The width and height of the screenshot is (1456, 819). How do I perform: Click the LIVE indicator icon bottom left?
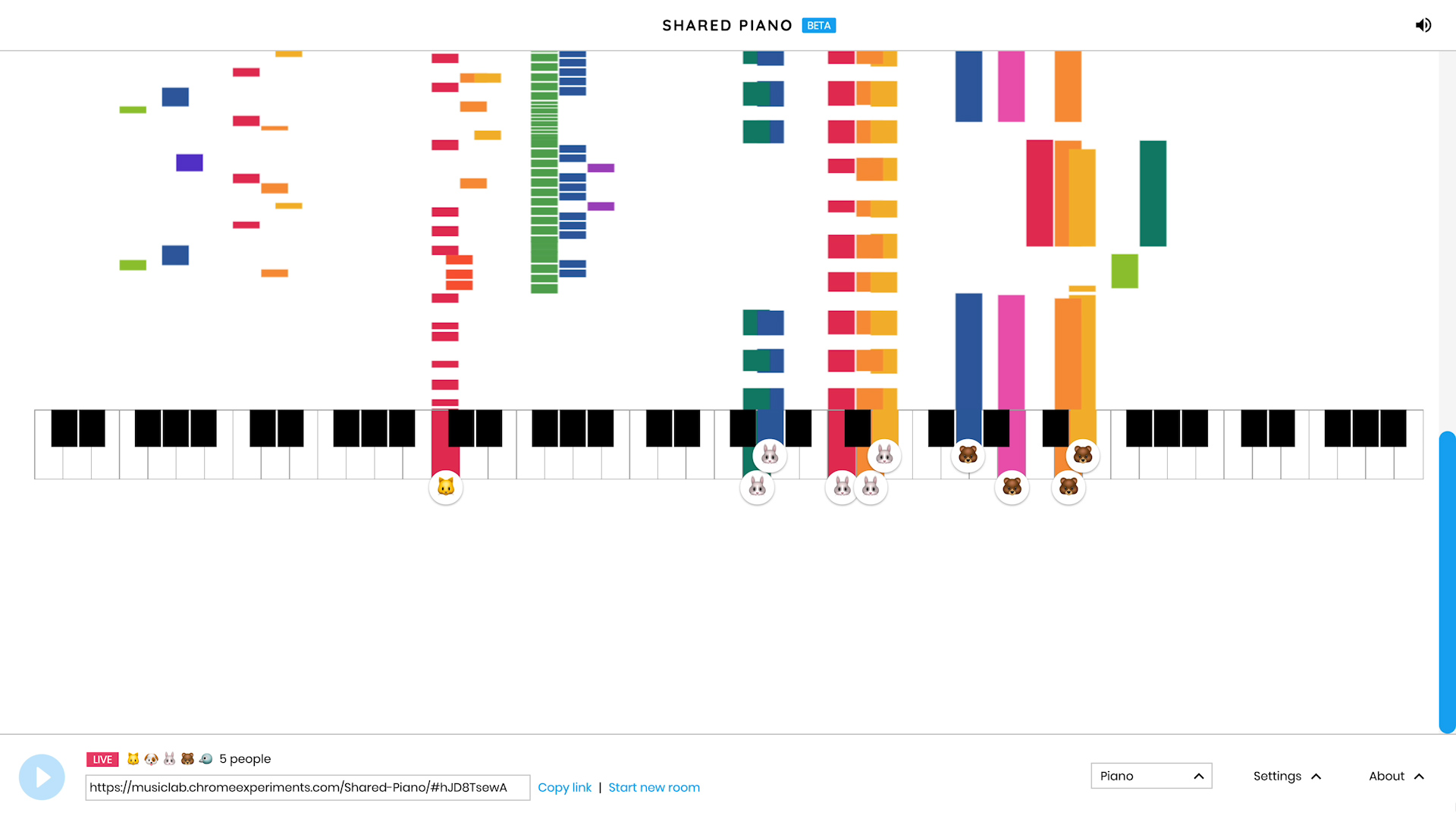102,758
